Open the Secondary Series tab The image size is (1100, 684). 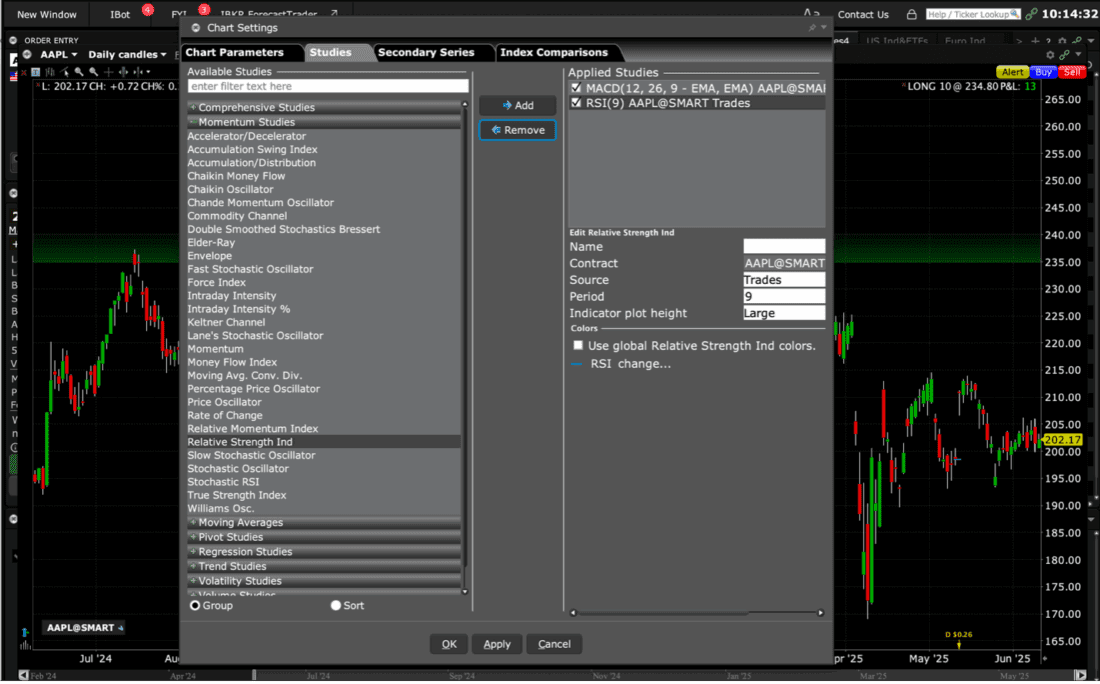(x=425, y=52)
